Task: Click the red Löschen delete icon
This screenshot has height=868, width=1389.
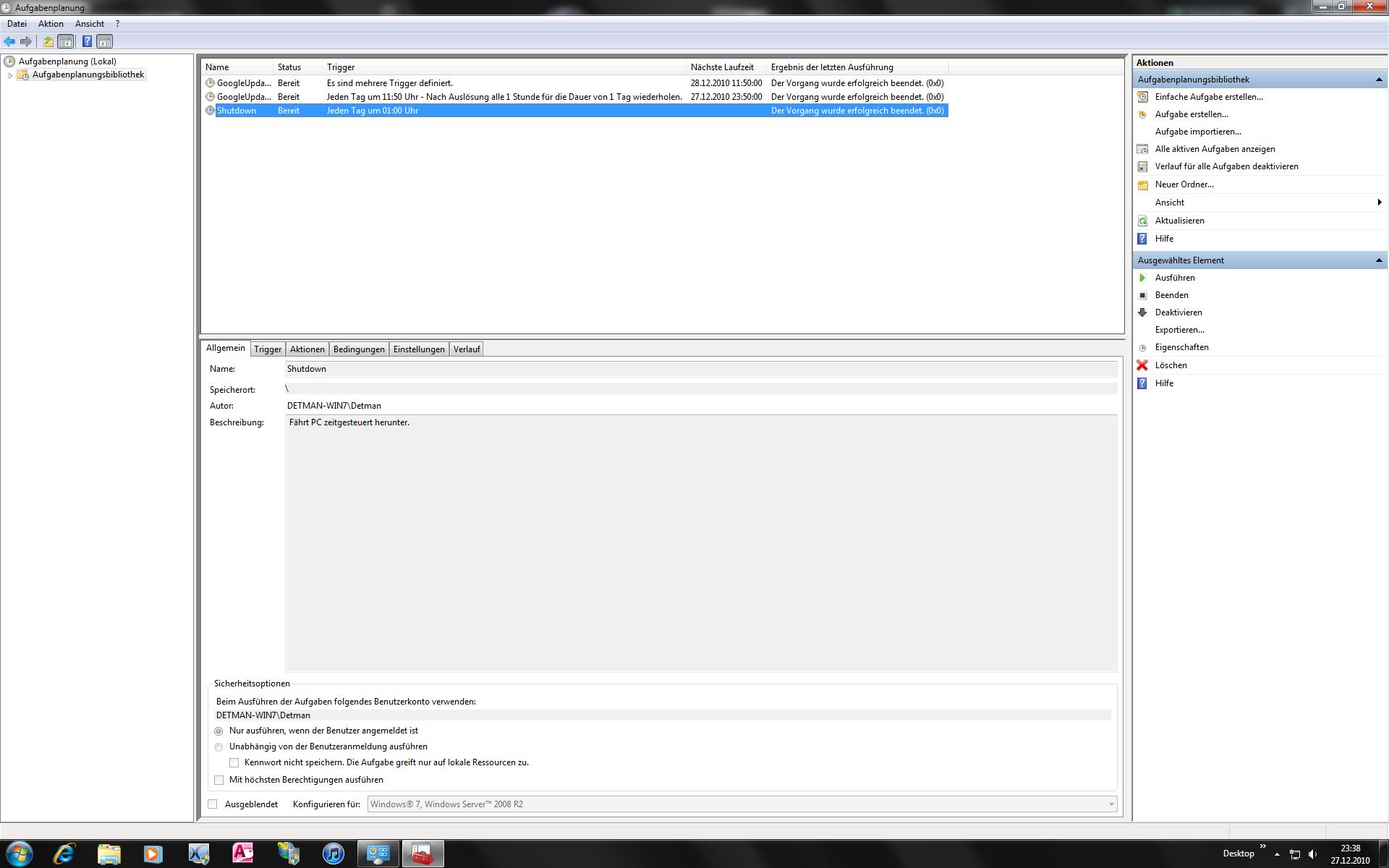Action: point(1142,365)
